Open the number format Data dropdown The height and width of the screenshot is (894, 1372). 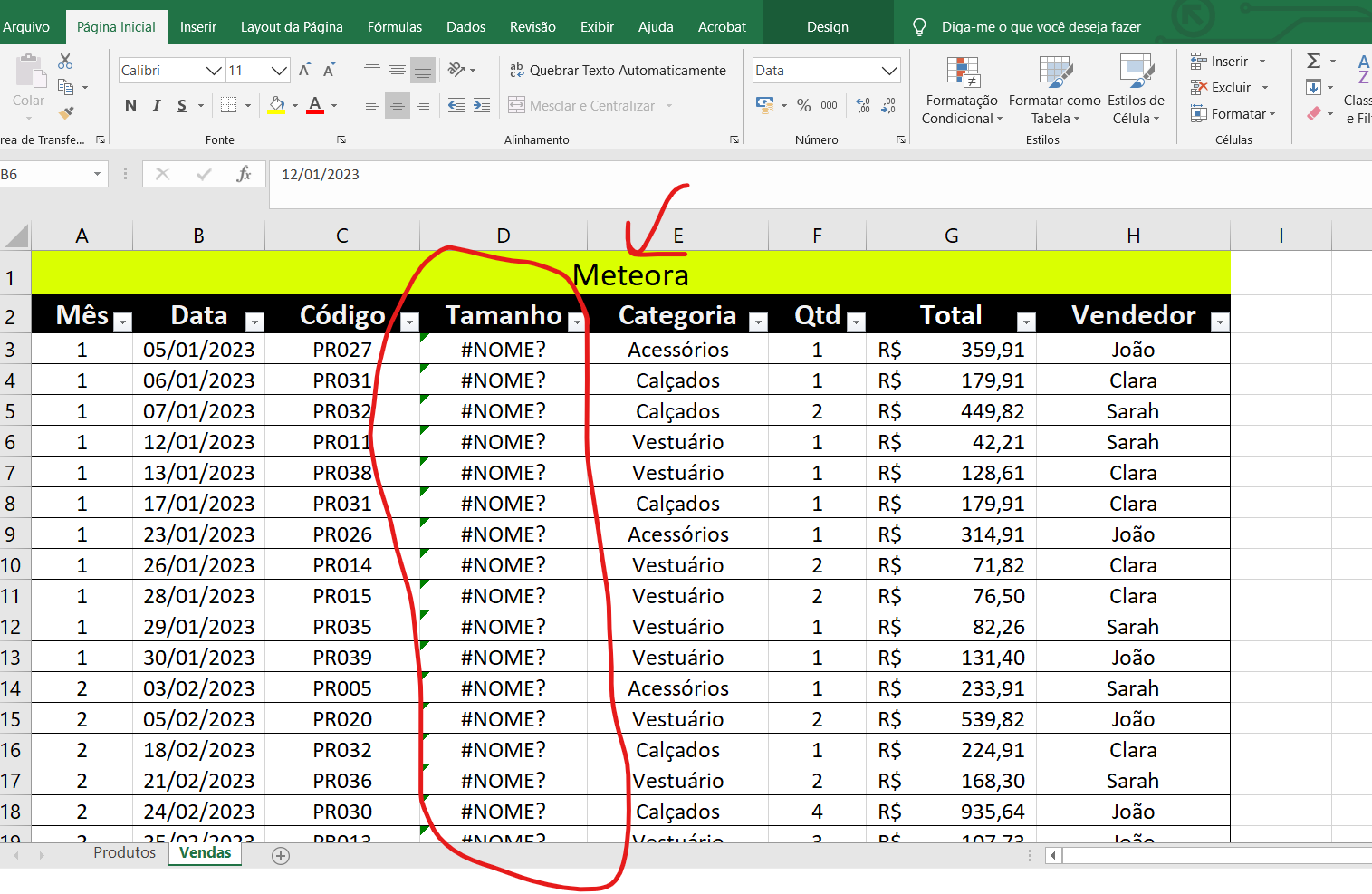(x=889, y=70)
